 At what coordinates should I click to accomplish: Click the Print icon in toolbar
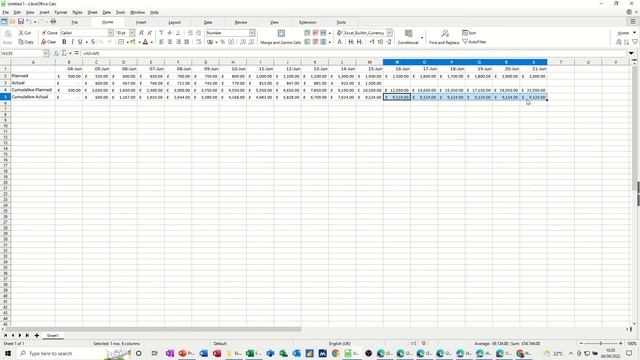[53, 22]
